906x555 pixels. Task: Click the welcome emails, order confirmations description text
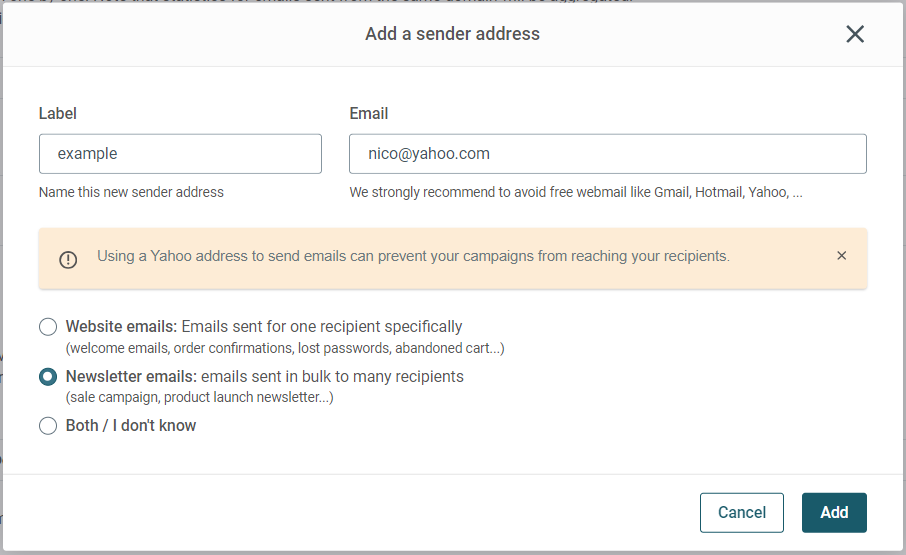tap(285, 348)
